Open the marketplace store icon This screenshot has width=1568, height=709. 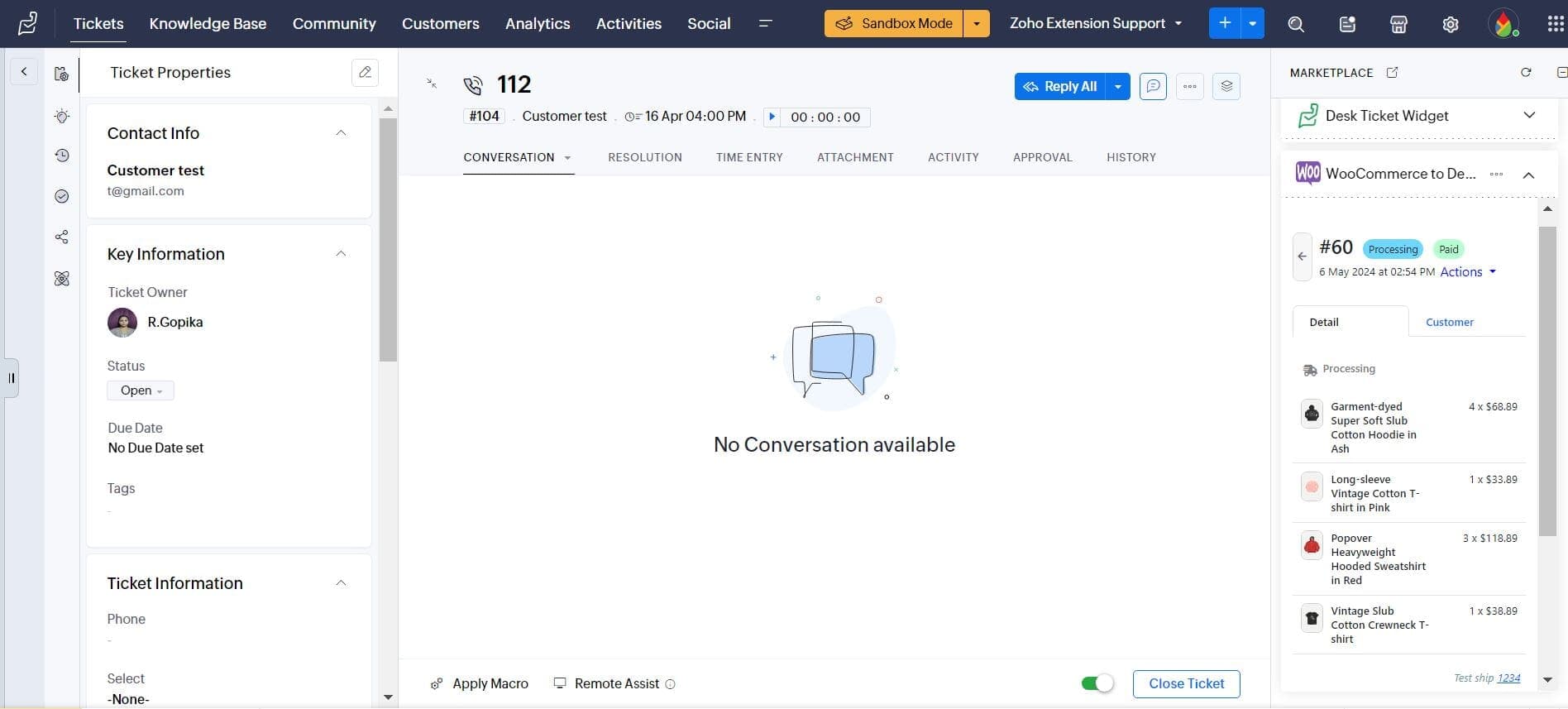(x=1398, y=24)
